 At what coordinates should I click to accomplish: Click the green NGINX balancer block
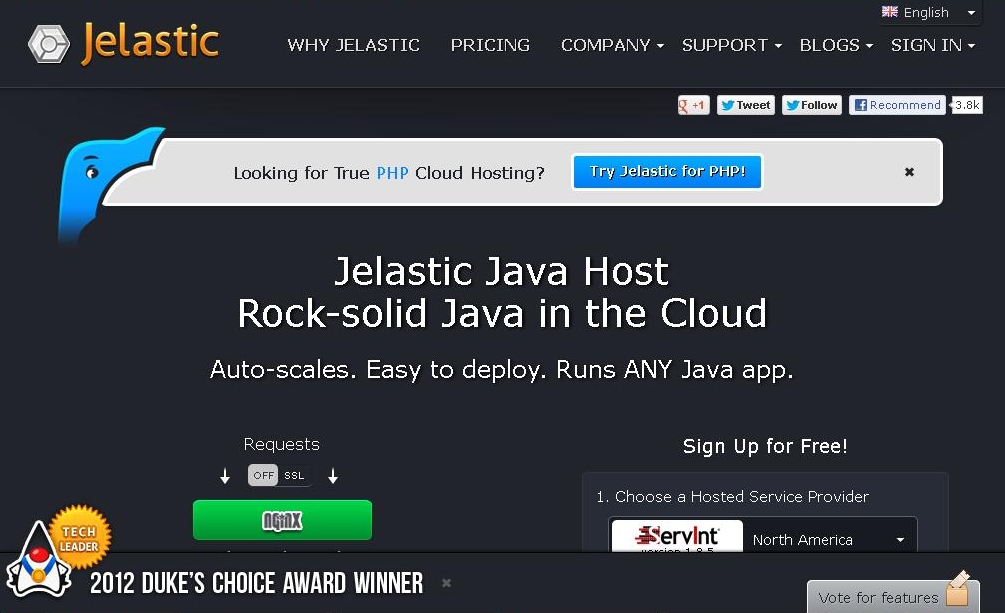click(282, 520)
